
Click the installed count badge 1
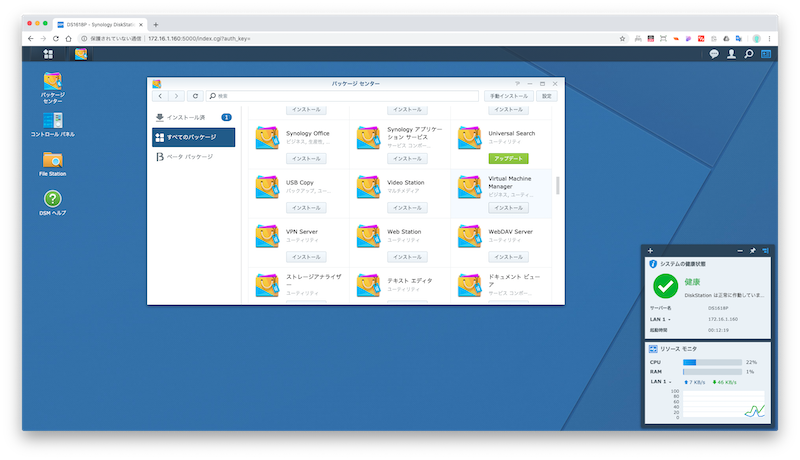[x=227, y=117]
